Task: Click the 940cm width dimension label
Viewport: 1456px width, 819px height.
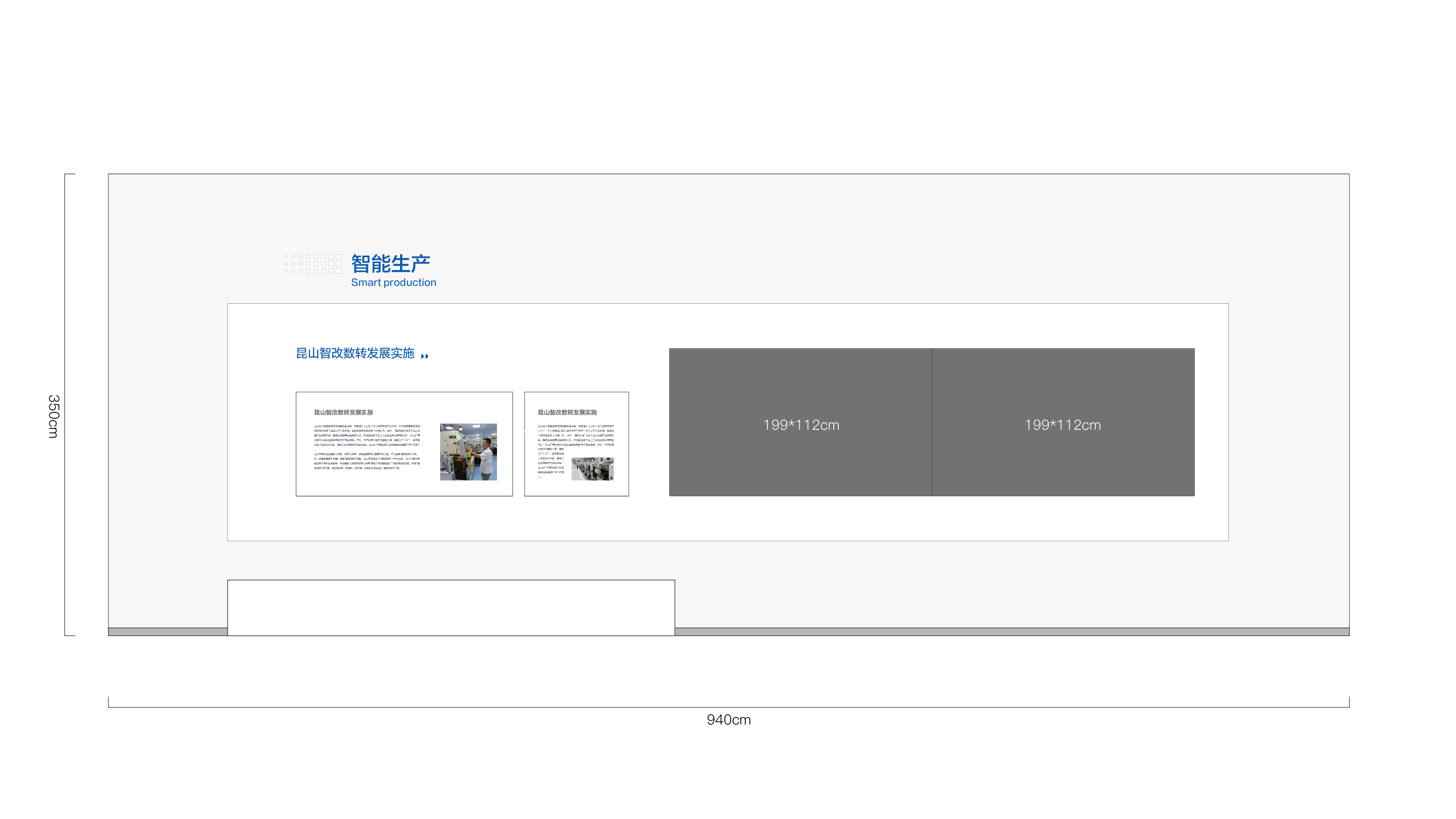Action: 728,719
